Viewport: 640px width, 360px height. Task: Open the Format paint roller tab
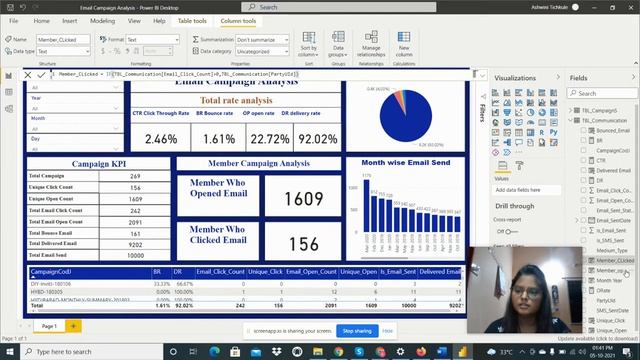(519, 165)
